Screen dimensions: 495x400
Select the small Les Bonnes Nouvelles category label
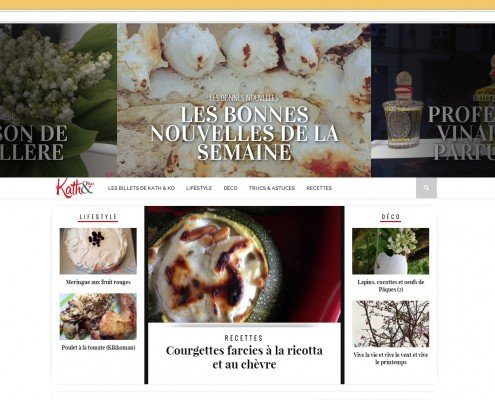tap(244, 98)
